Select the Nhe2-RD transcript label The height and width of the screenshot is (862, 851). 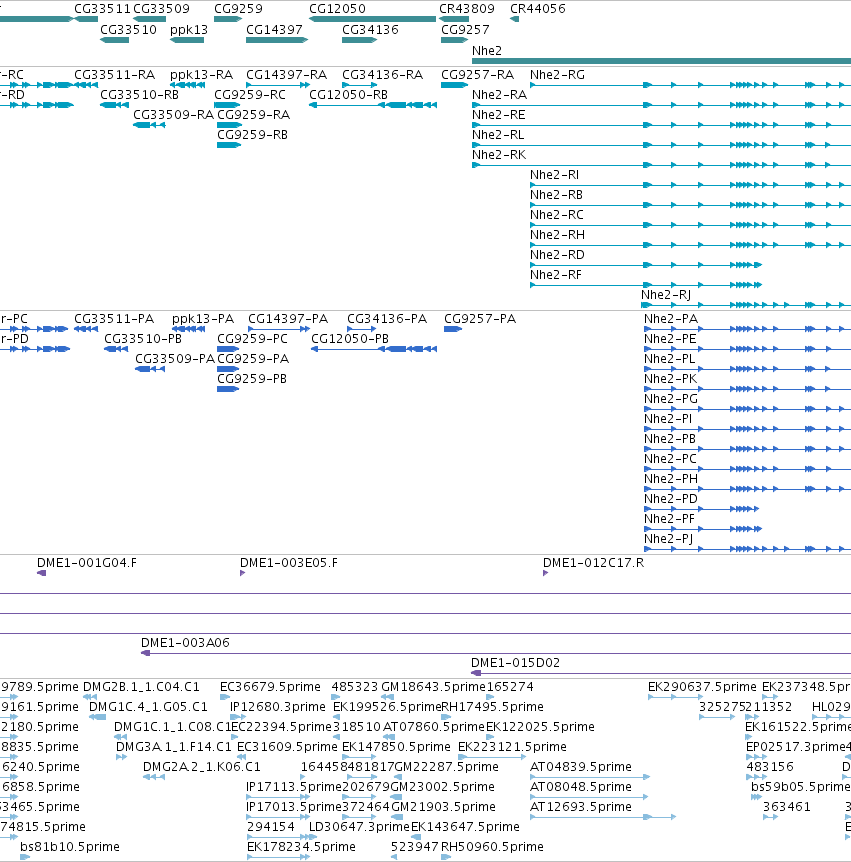tap(557, 255)
